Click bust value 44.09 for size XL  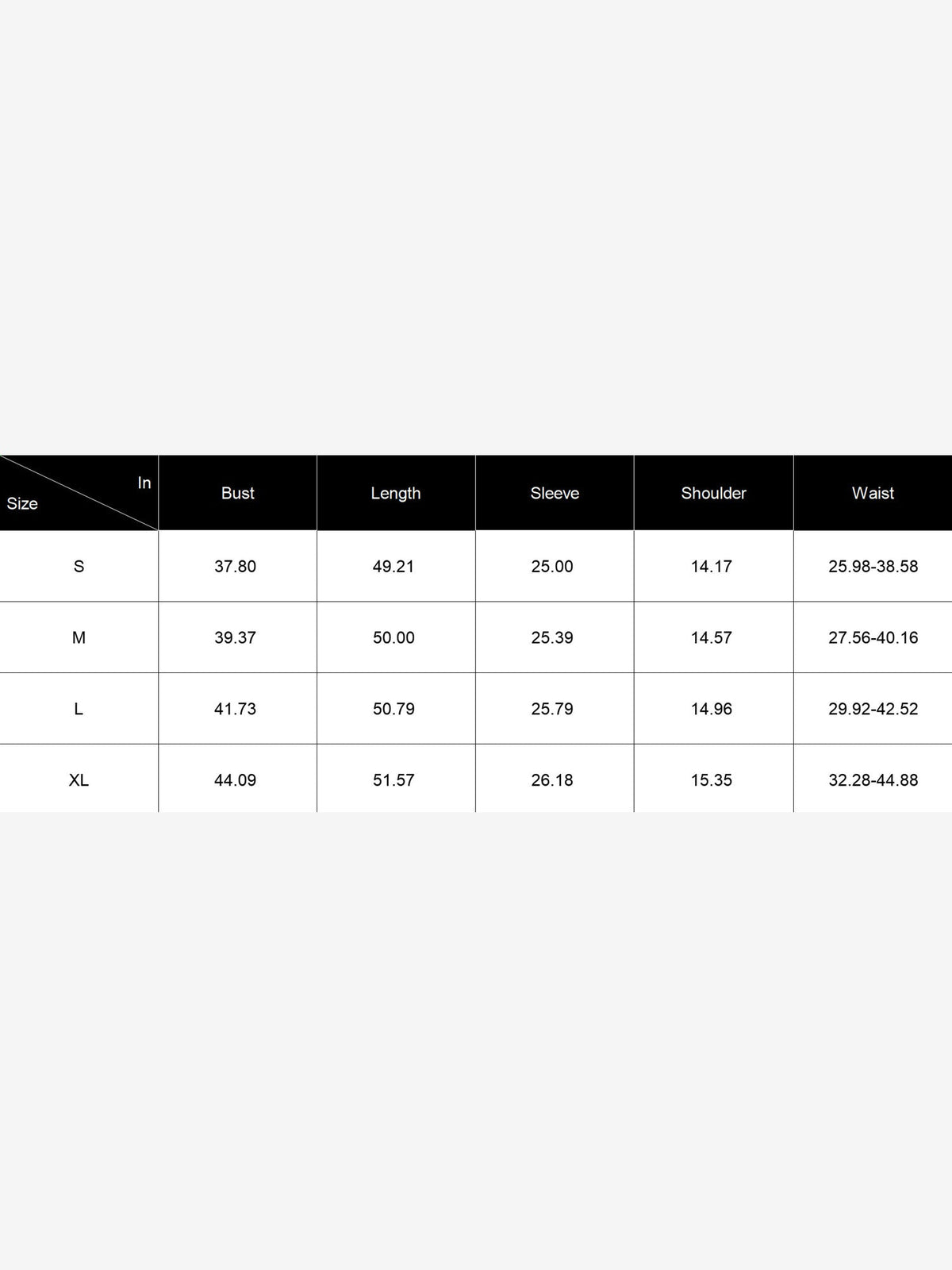235,780
